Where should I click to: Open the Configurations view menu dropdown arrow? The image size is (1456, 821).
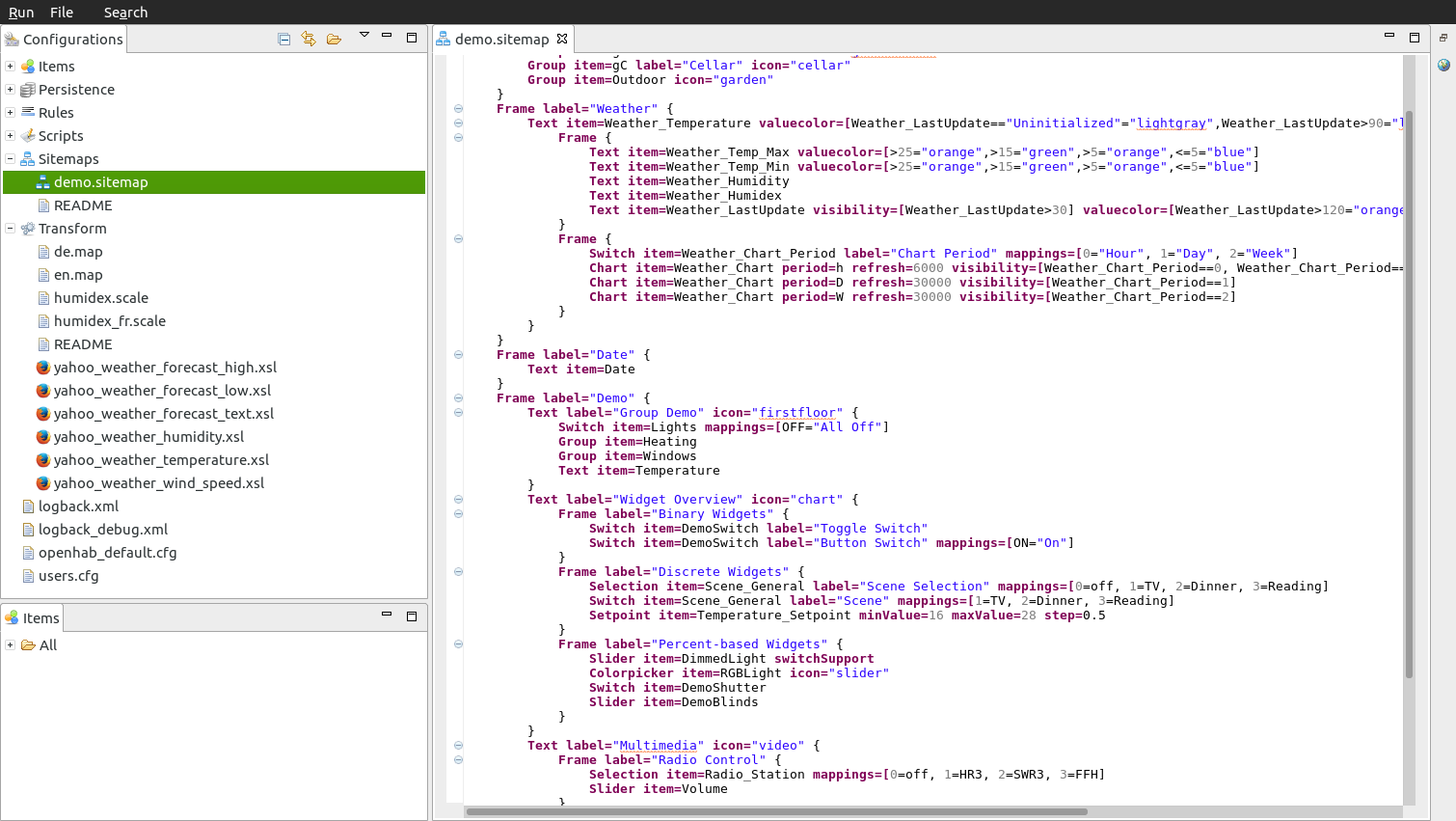pos(364,36)
